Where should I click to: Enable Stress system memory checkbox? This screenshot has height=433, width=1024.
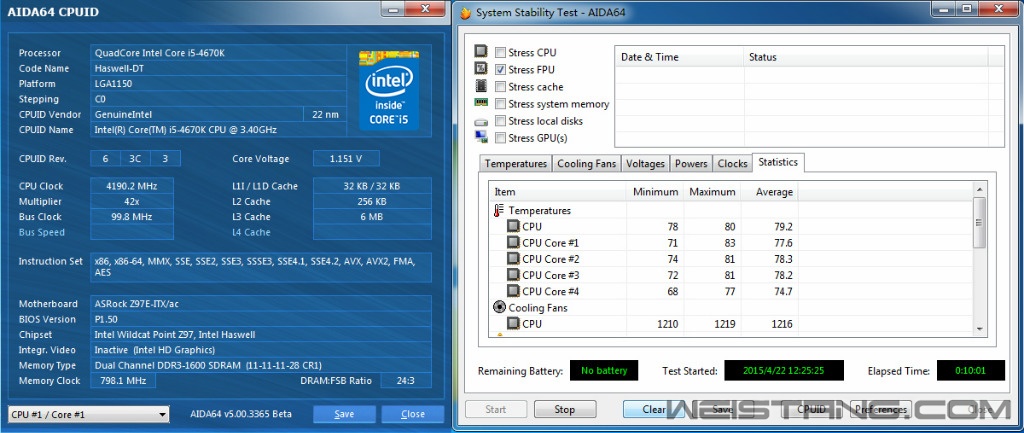500,104
